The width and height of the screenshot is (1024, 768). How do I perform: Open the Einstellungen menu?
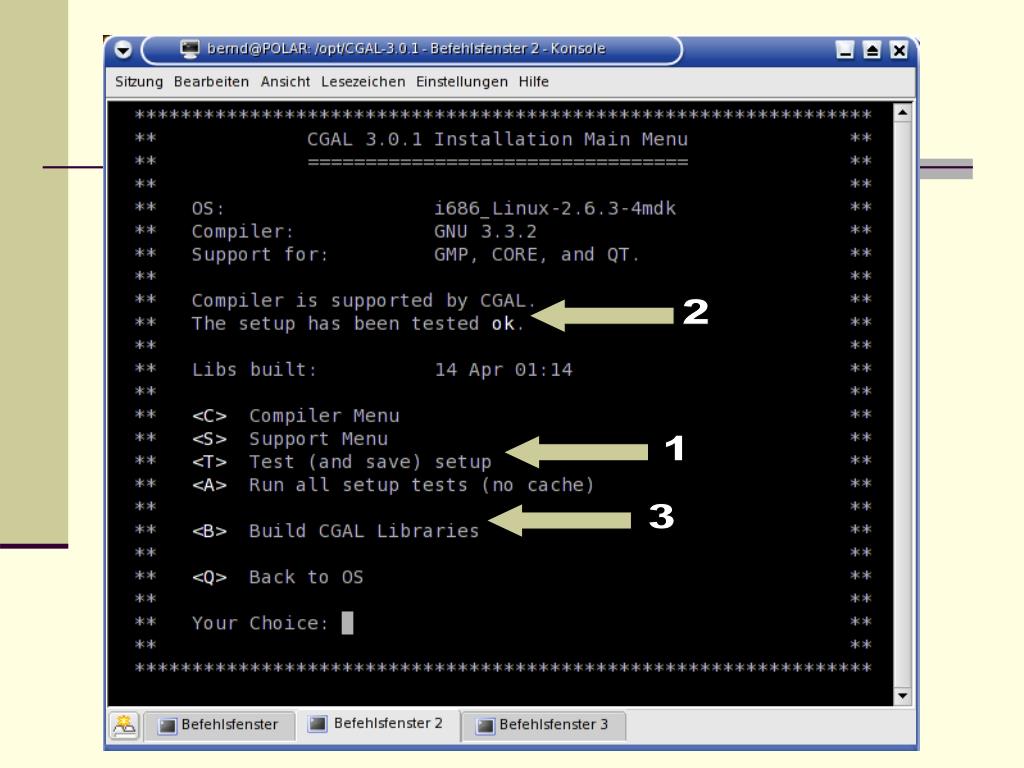pyautogui.click(x=462, y=82)
